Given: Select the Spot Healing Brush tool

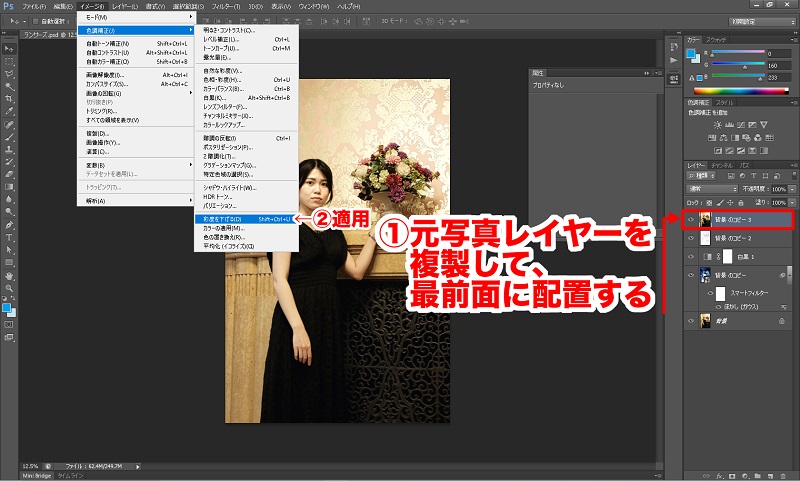Looking at the screenshot, I should pyautogui.click(x=9, y=125).
